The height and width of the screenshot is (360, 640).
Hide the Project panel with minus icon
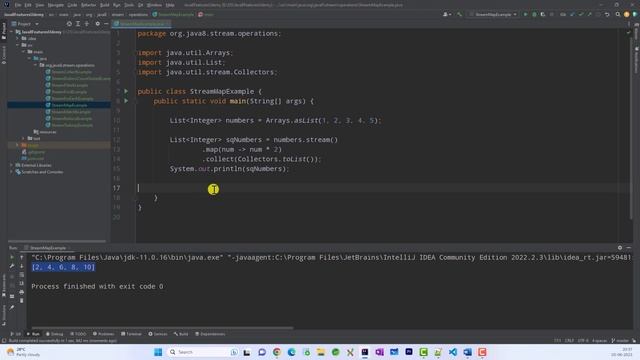click(106, 24)
